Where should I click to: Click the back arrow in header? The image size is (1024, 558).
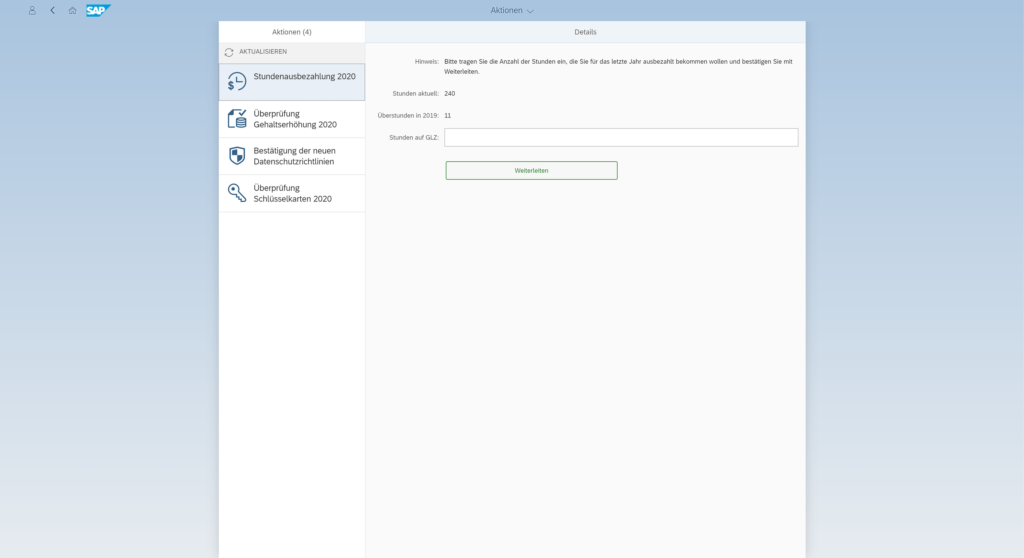coord(52,10)
